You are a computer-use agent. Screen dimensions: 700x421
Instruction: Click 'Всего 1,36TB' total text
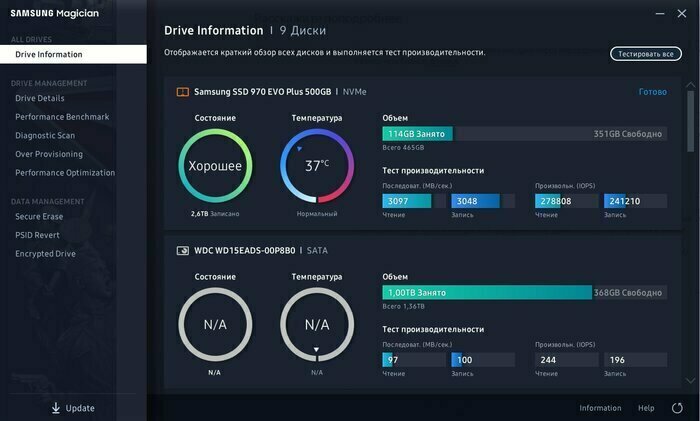[404, 307]
